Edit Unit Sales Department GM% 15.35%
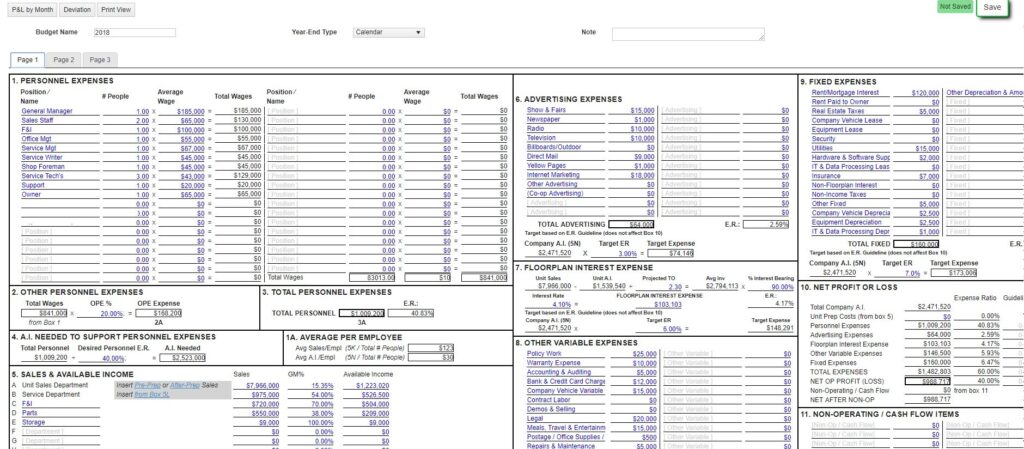Screen dimensions: 1024x449 pos(311,386)
